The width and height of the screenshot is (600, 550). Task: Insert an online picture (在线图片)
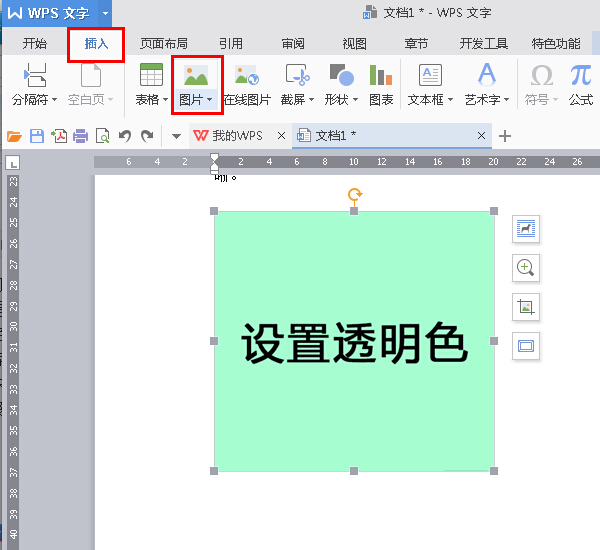pyautogui.click(x=247, y=85)
